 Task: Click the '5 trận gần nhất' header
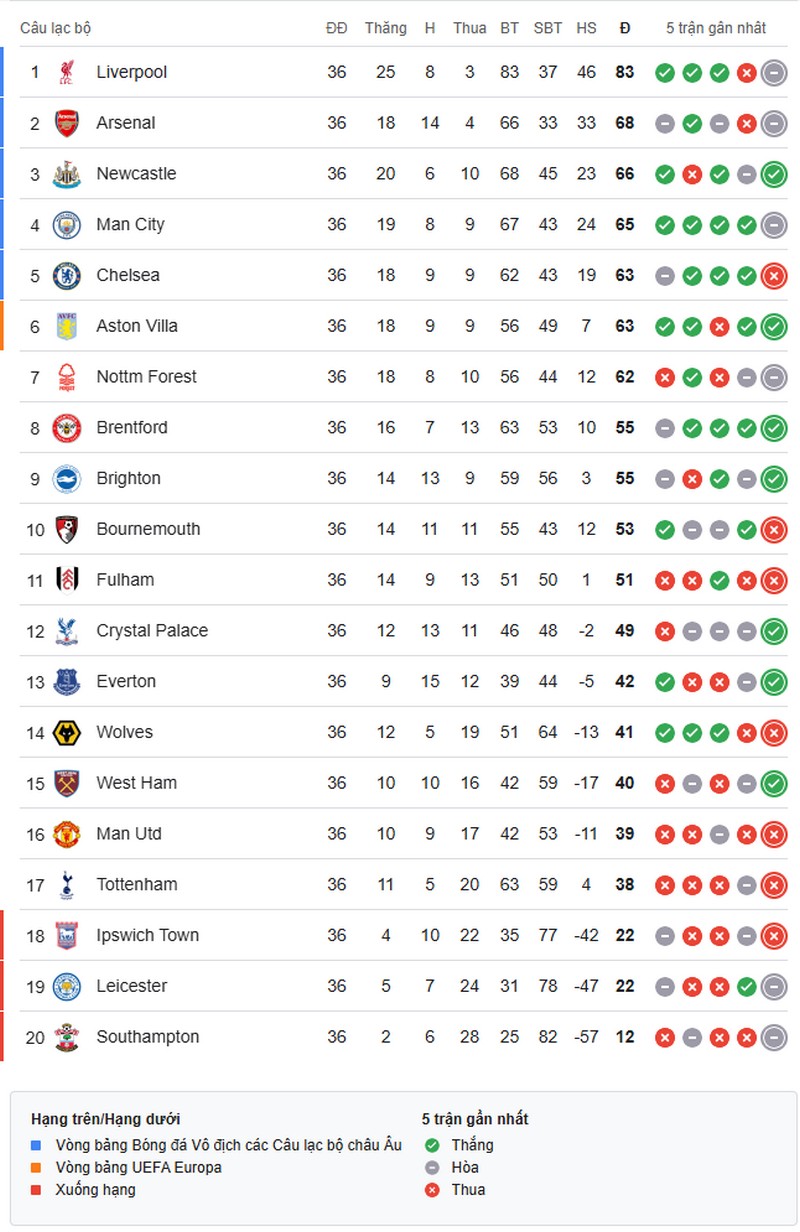pos(716,28)
